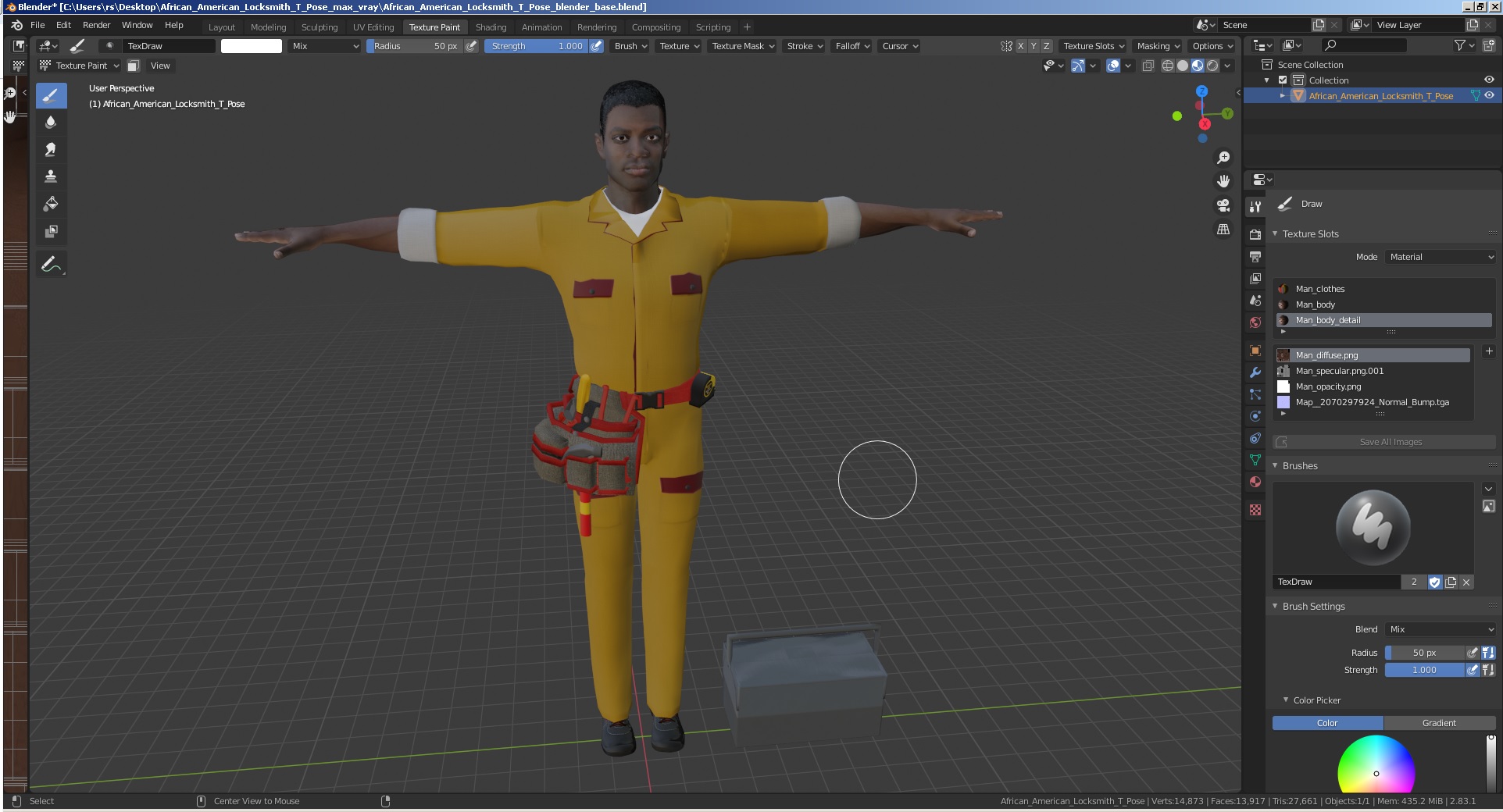Viewport: 1503px width, 812px height.
Task: Open the viewport View menu
Action: [x=160, y=66]
